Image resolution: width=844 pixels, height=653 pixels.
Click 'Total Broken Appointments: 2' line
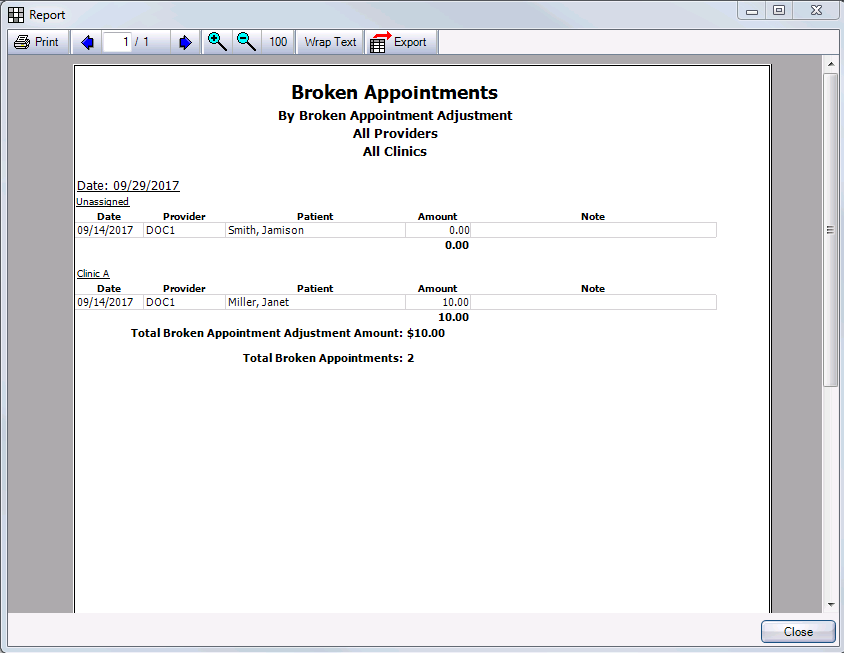(x=328, y=359)
